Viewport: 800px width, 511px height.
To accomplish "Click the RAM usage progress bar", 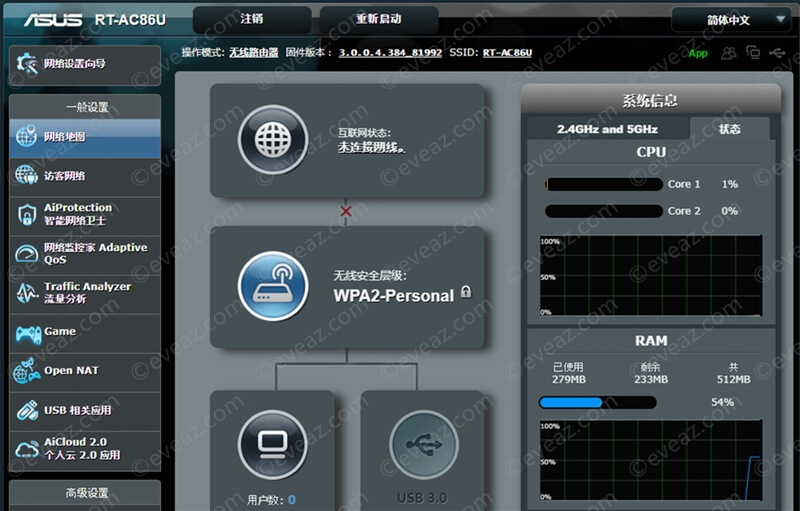I will pos(597,402).
